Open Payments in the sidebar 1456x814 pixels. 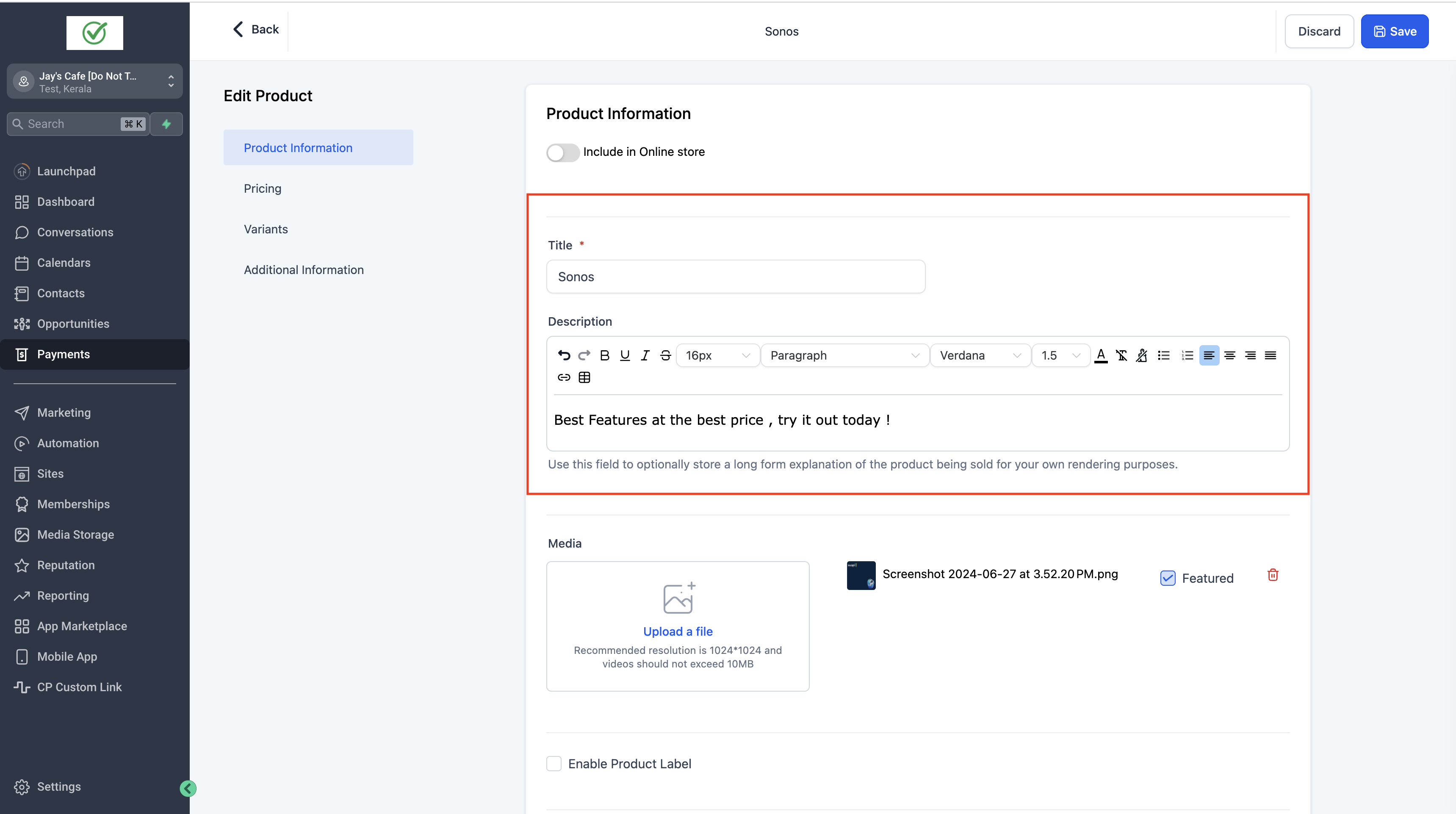point(94,354)
